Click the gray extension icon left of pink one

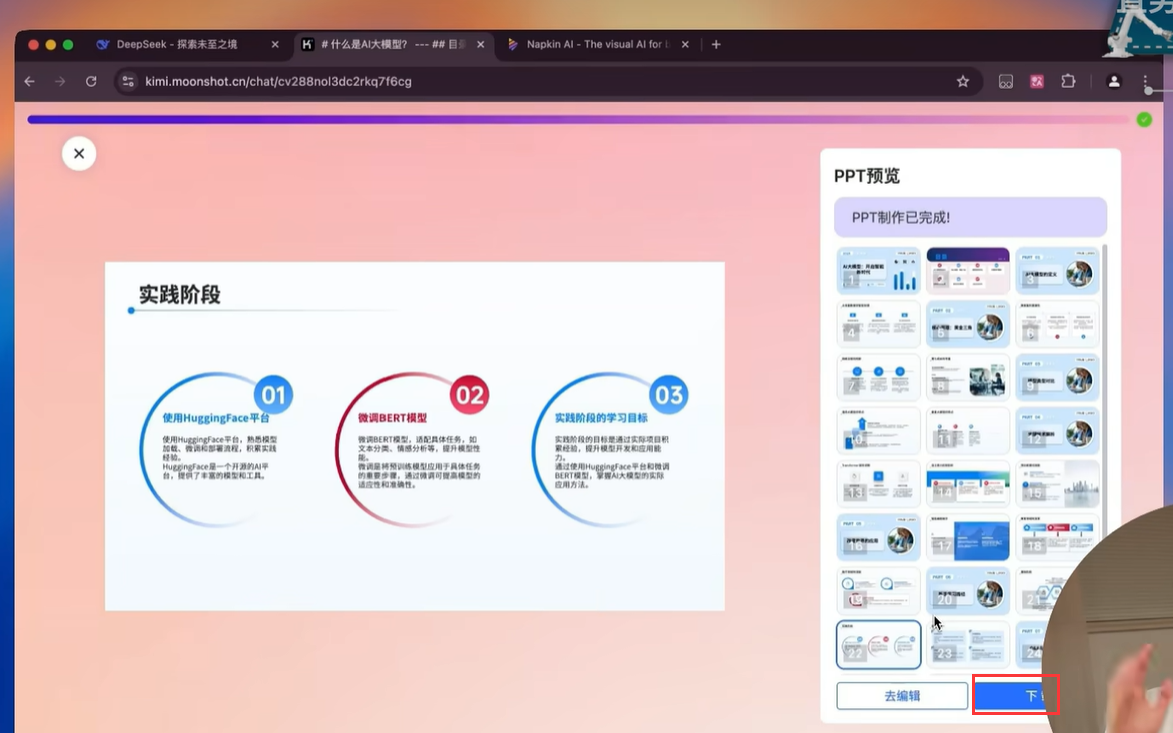(x=1005, y=82)
